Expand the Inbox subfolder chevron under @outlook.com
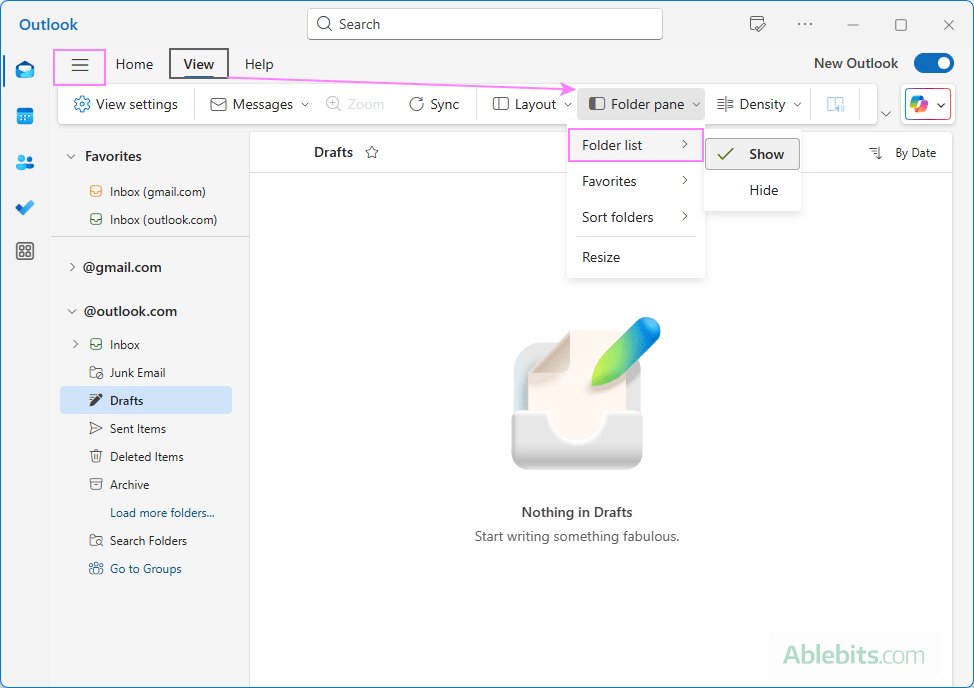 click(75, 344)
